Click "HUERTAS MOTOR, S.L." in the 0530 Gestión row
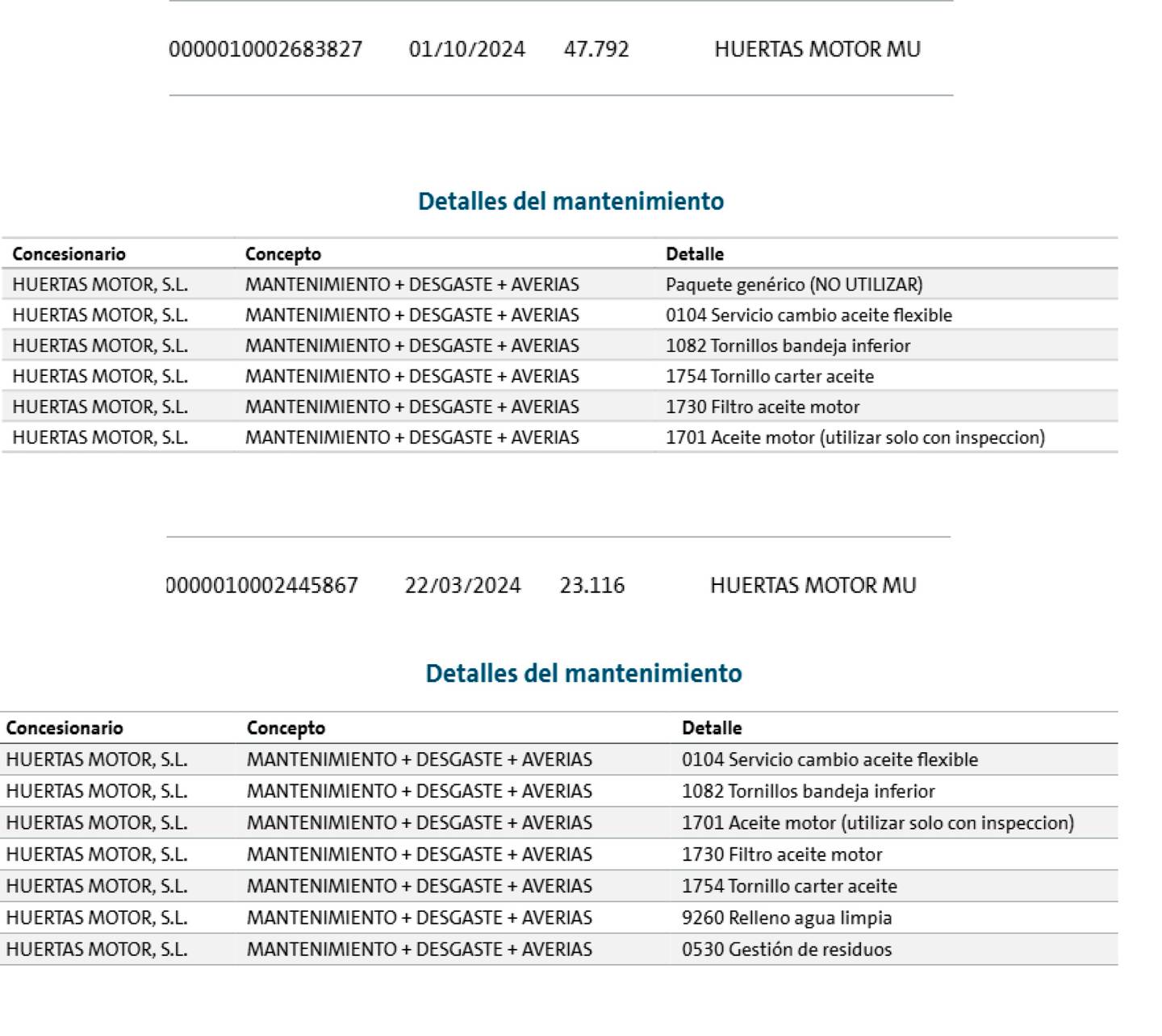Image resolution: width=1162 pixels, height=1036 pixels. [x=97, y=950]
